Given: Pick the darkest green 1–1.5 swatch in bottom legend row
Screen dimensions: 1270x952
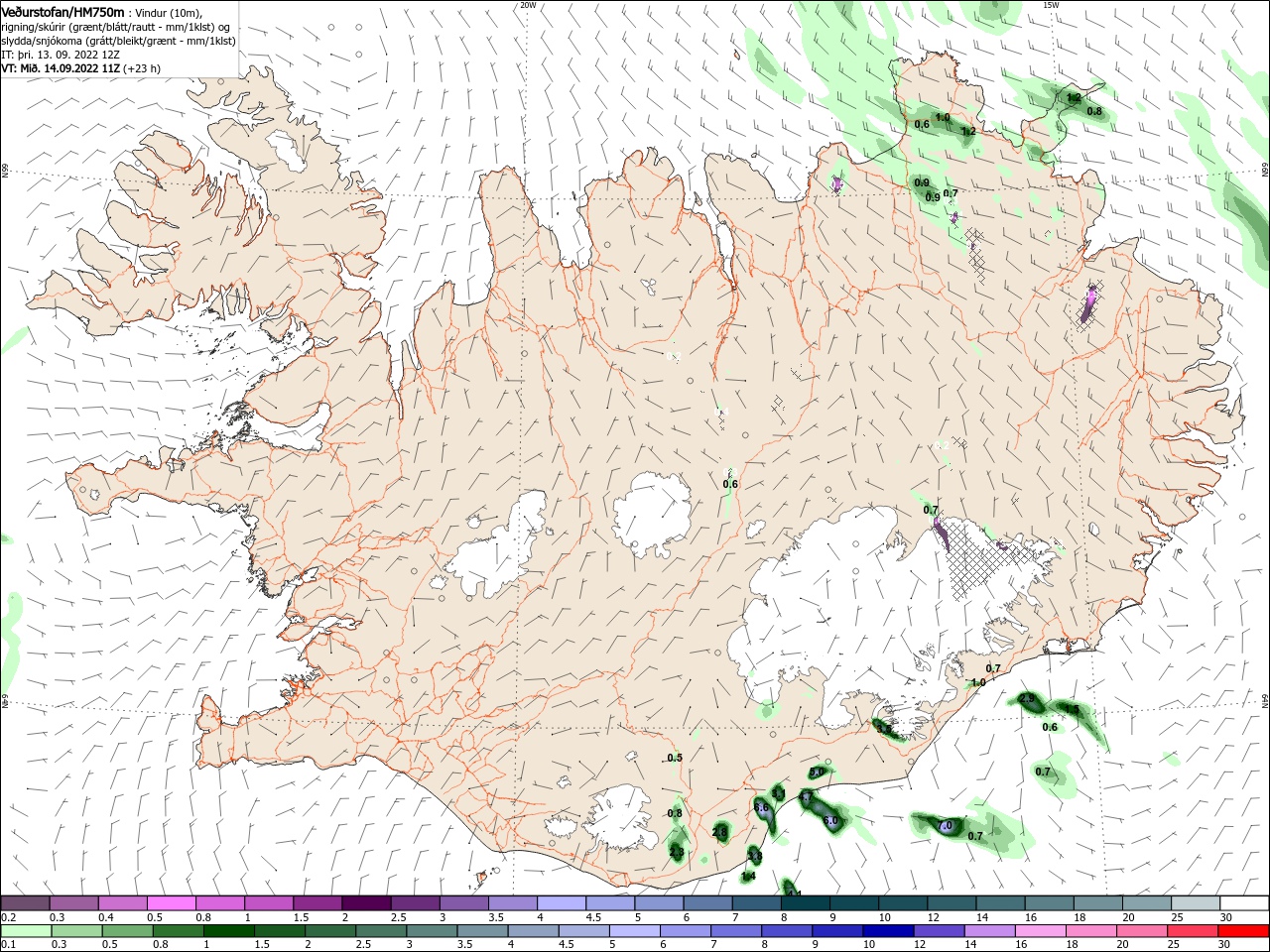Looking at the screenshot, I should coord(228,931).
